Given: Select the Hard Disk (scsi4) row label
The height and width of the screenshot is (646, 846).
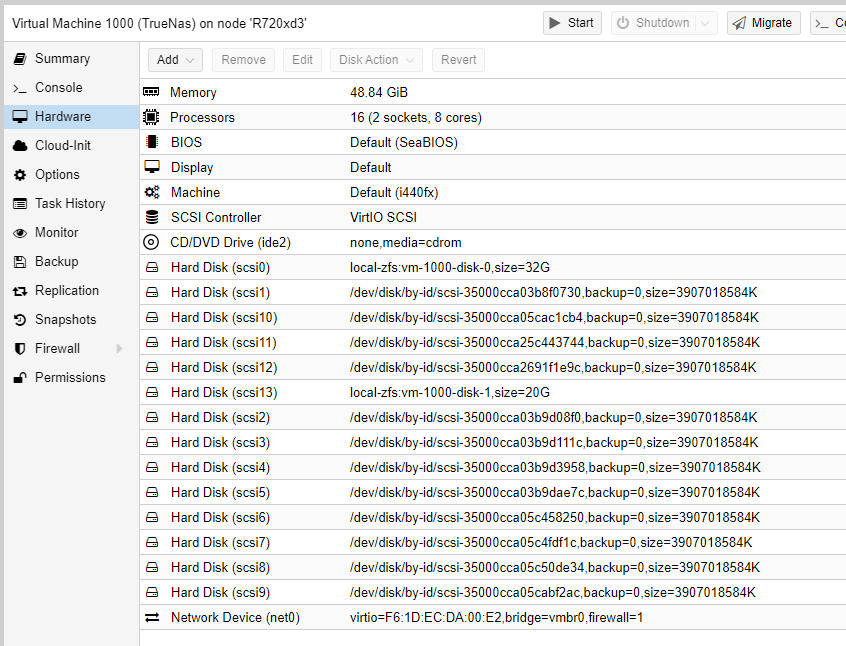Looking at the screenshot, I should pyautogui.click(x=220, y=467).
